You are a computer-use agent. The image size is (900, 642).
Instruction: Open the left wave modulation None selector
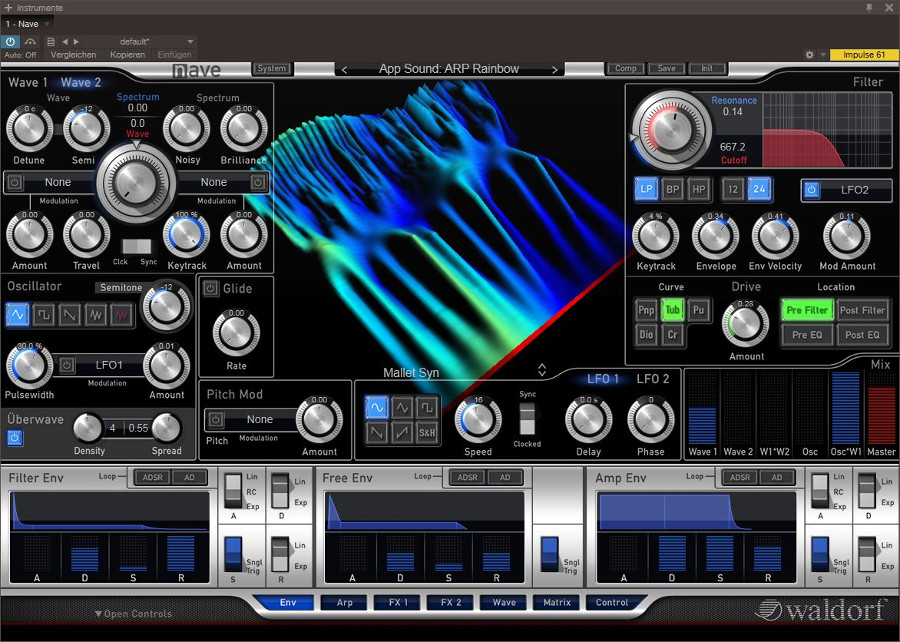[x=58, y=182]
